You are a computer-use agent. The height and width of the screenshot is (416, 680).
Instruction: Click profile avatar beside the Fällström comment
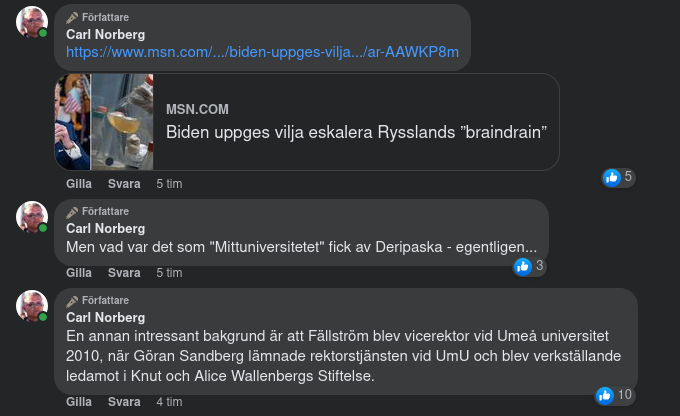pos(31,305)
